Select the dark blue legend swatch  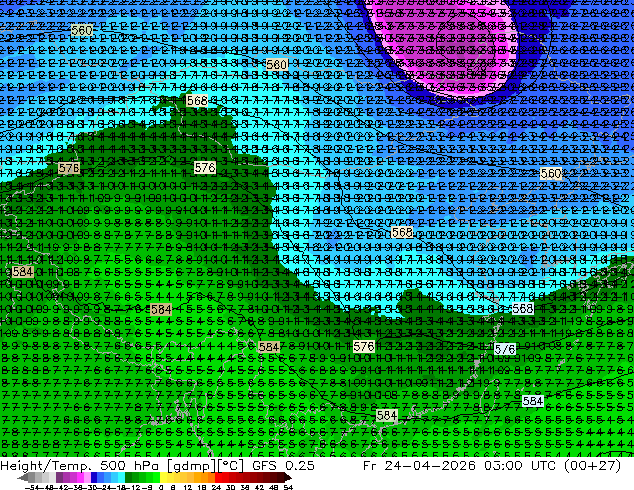pos(94,478)
